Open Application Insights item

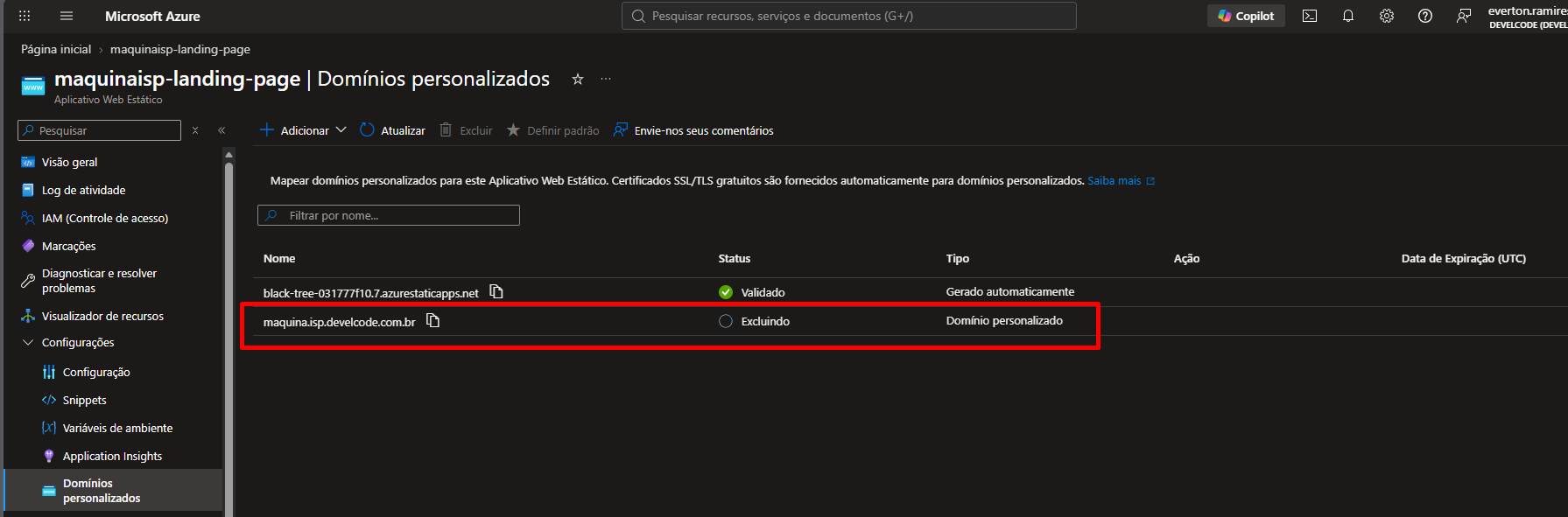[114, 456]
